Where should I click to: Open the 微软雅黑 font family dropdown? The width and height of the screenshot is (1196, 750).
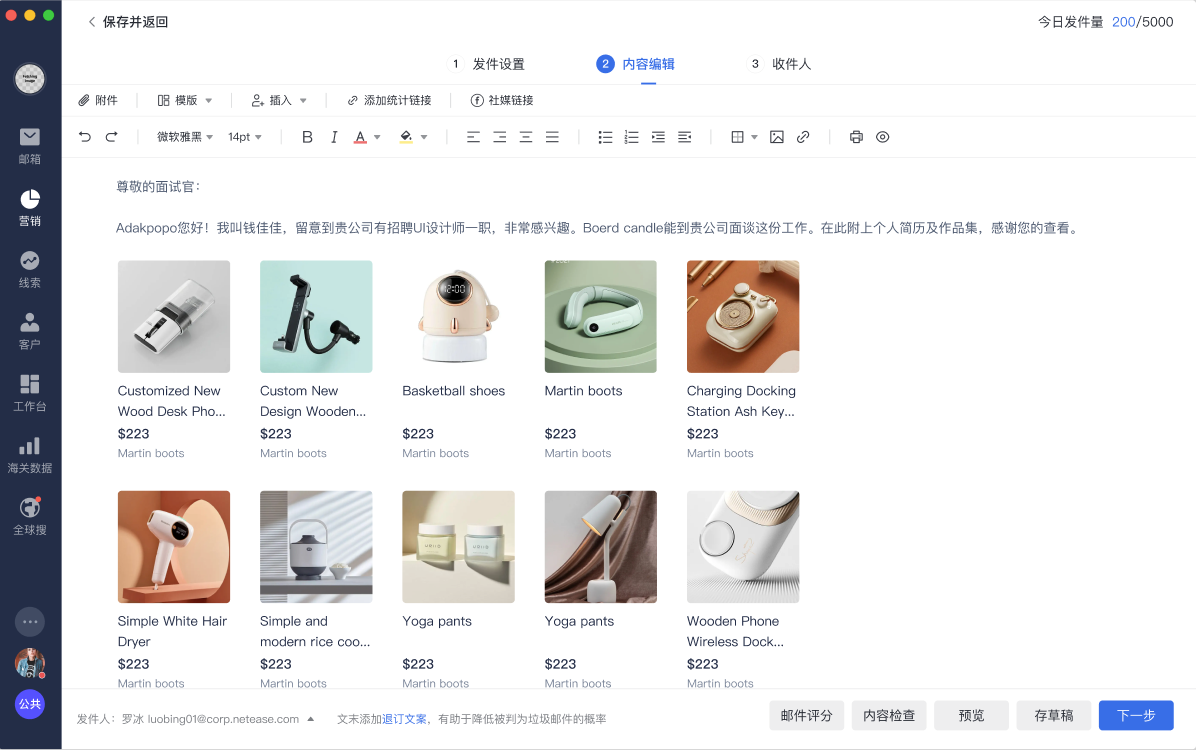coord(185,136)
